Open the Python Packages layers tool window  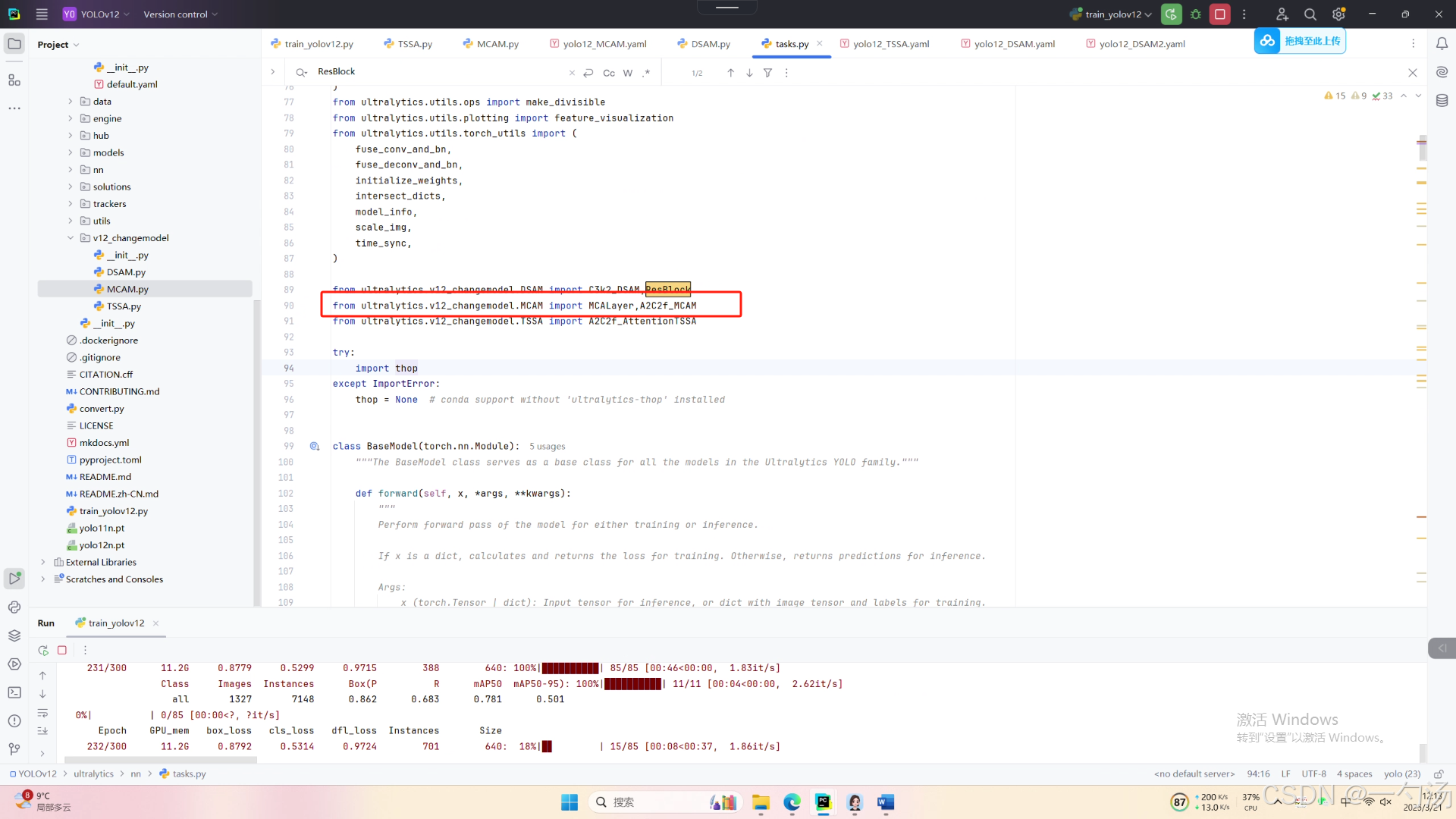tap(14, 635)
